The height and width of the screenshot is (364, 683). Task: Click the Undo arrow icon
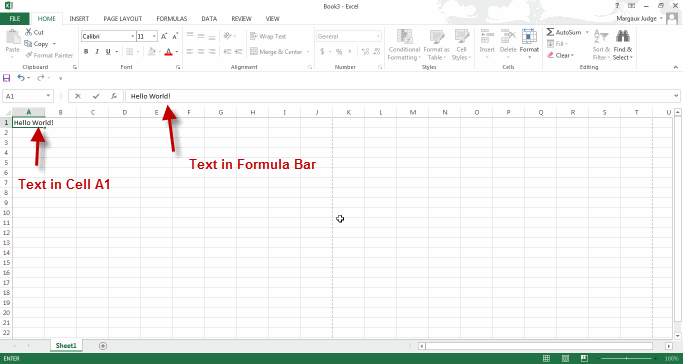21,78
